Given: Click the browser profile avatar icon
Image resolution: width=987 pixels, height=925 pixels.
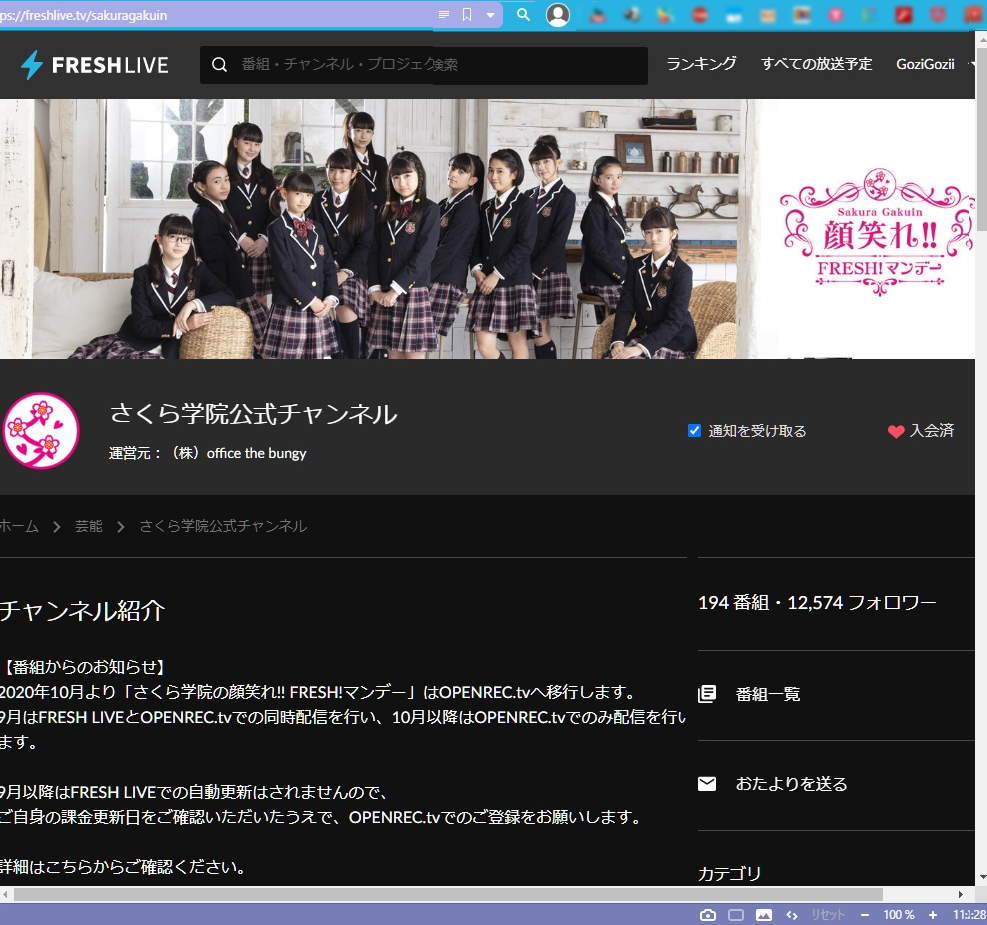Looking at the screenshot, I should coord(558,15).
